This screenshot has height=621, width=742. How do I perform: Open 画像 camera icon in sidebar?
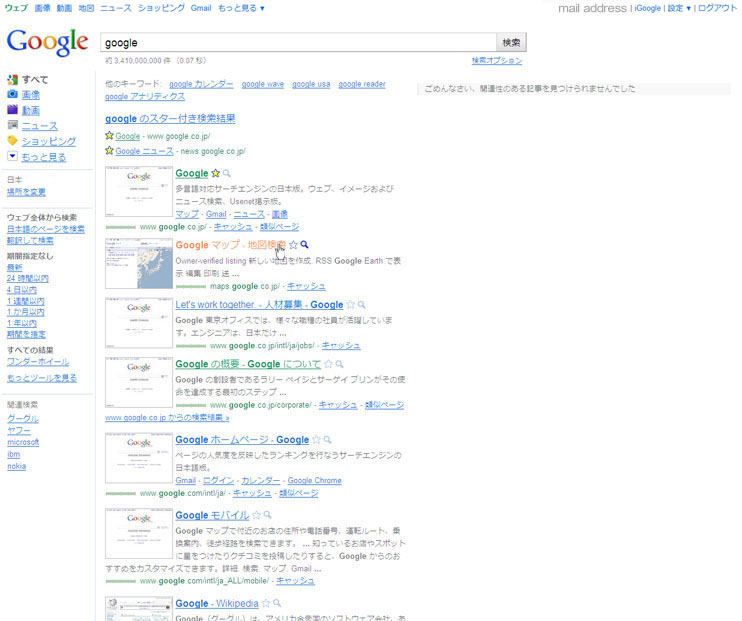(x=12, y=94)
